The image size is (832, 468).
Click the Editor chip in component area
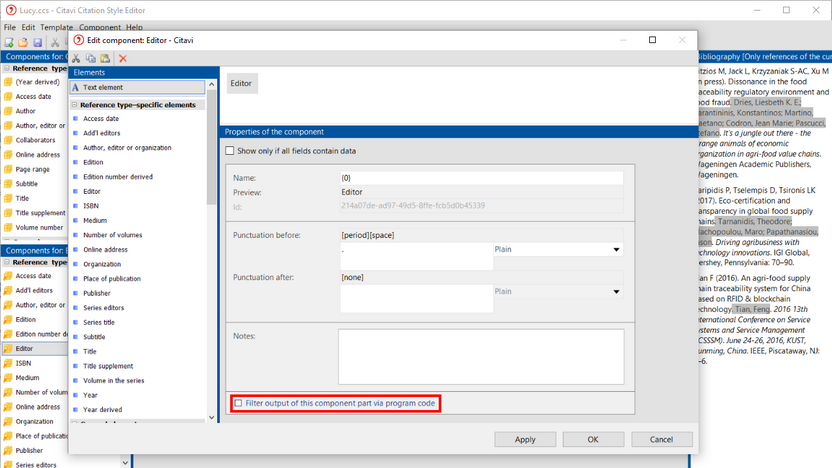coord(241,83)
